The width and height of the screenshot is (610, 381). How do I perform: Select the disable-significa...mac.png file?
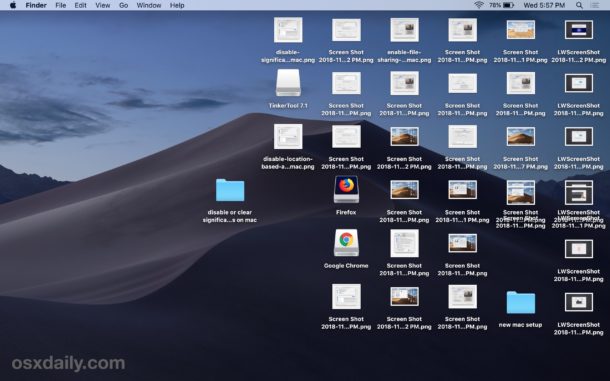point(288,30)
